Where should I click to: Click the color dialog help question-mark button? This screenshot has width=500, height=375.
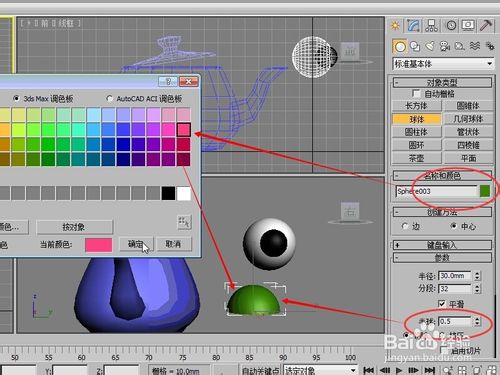point(168,81)
